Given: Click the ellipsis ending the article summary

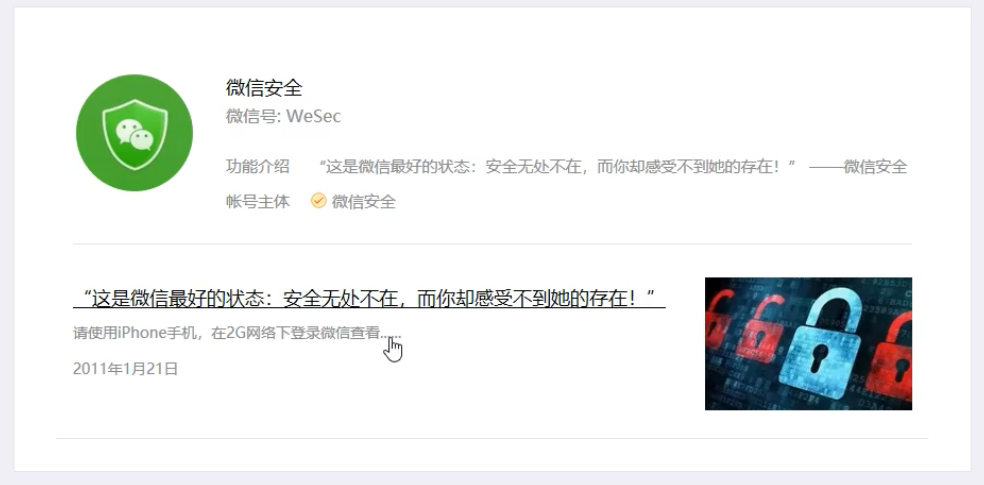Looking at the screenshot, I should tap(390, 335).
